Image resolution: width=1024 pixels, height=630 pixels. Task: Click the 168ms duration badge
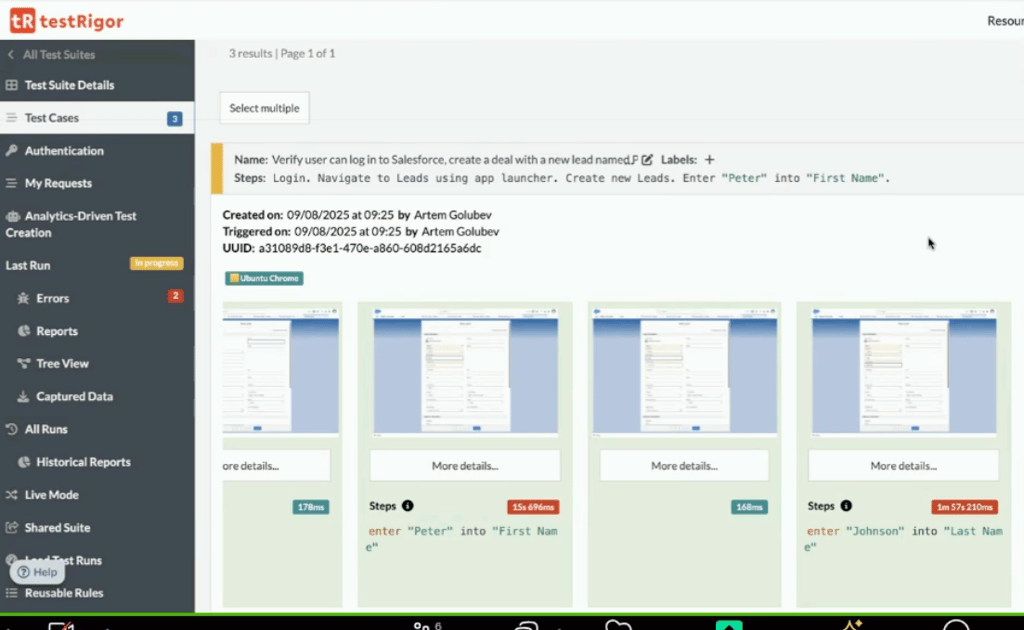tap(749, 507)
